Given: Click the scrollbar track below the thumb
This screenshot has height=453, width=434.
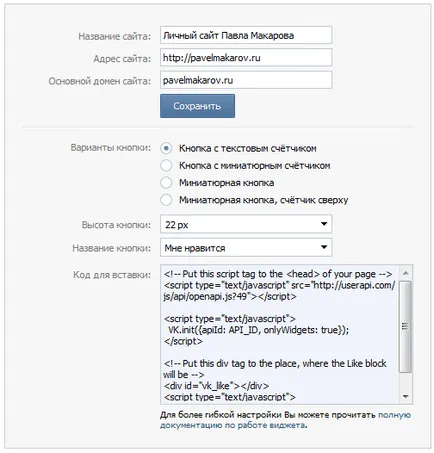Looking at the screenshot, I should point(405,381).
